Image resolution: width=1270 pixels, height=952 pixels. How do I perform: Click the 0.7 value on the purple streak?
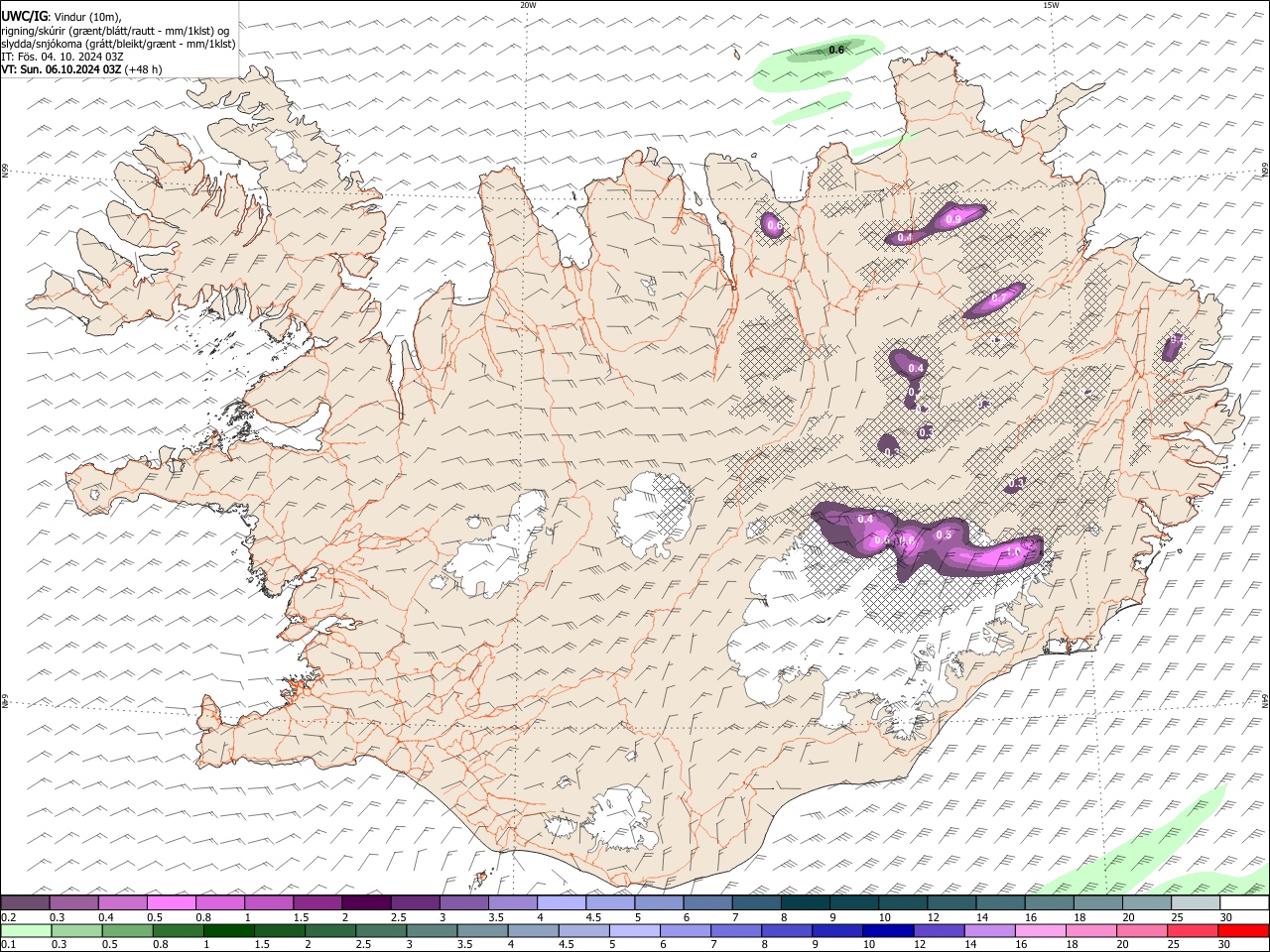click(999, 297)
